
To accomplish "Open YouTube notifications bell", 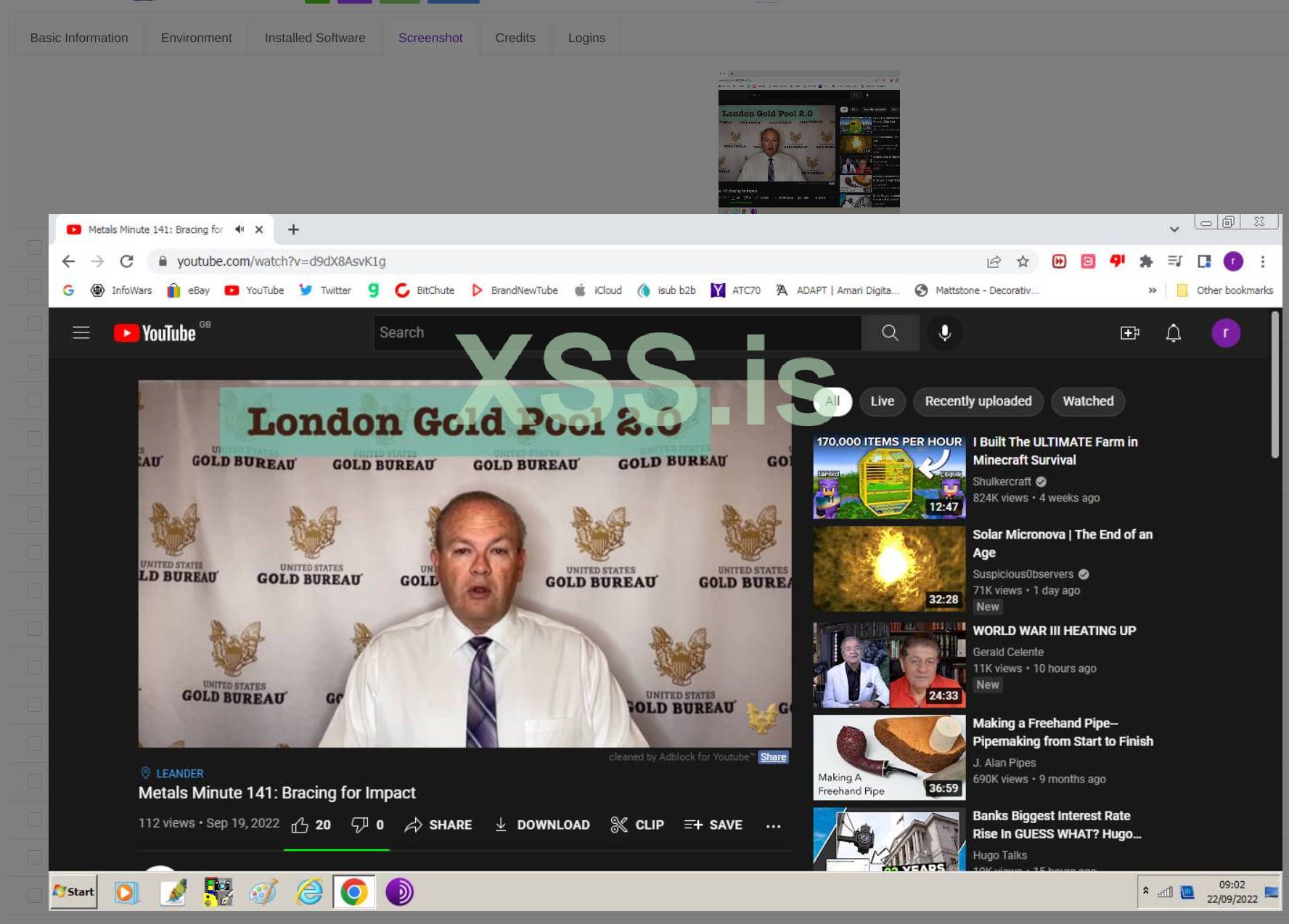I will [1173, 332].
